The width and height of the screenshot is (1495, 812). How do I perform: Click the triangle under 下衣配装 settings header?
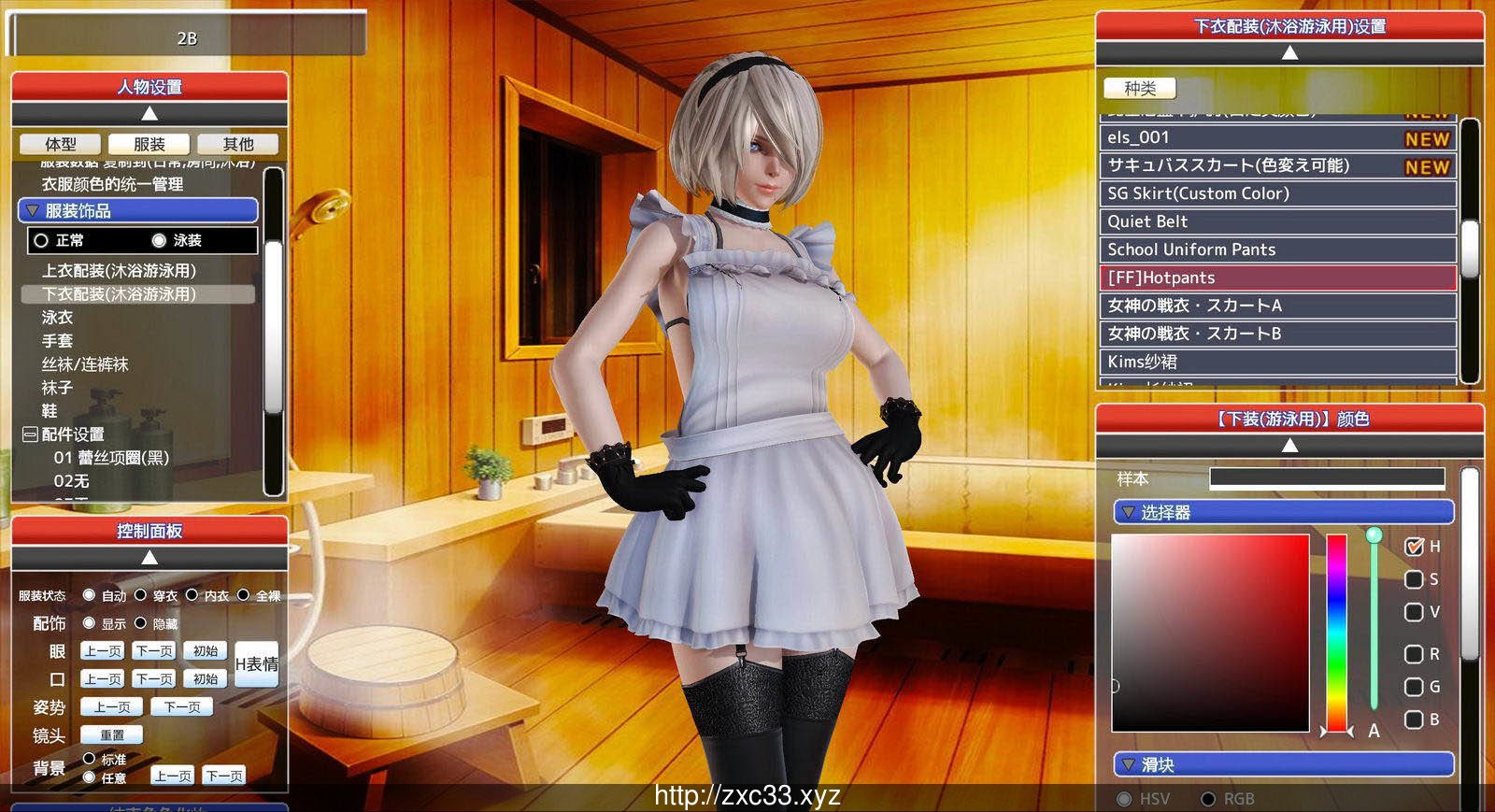[x=1289, y=53]
